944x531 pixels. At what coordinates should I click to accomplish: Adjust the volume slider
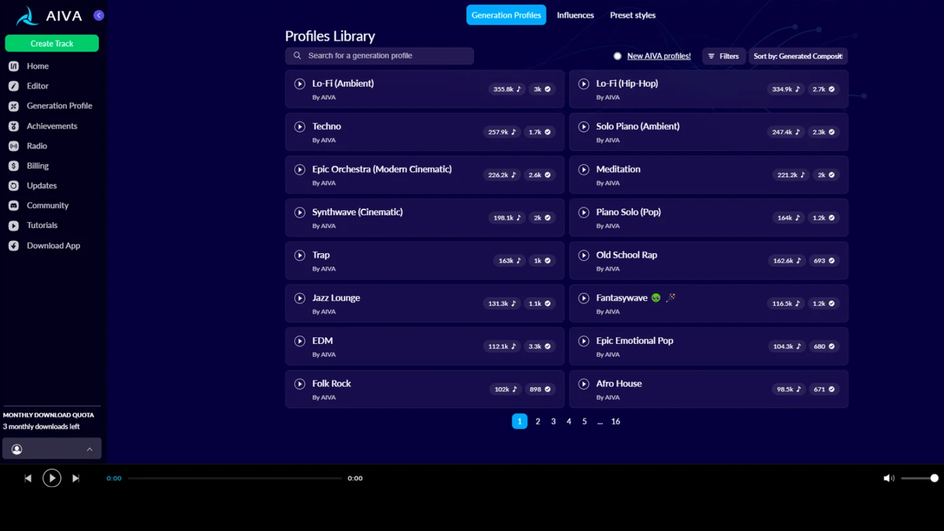(919, 478)
